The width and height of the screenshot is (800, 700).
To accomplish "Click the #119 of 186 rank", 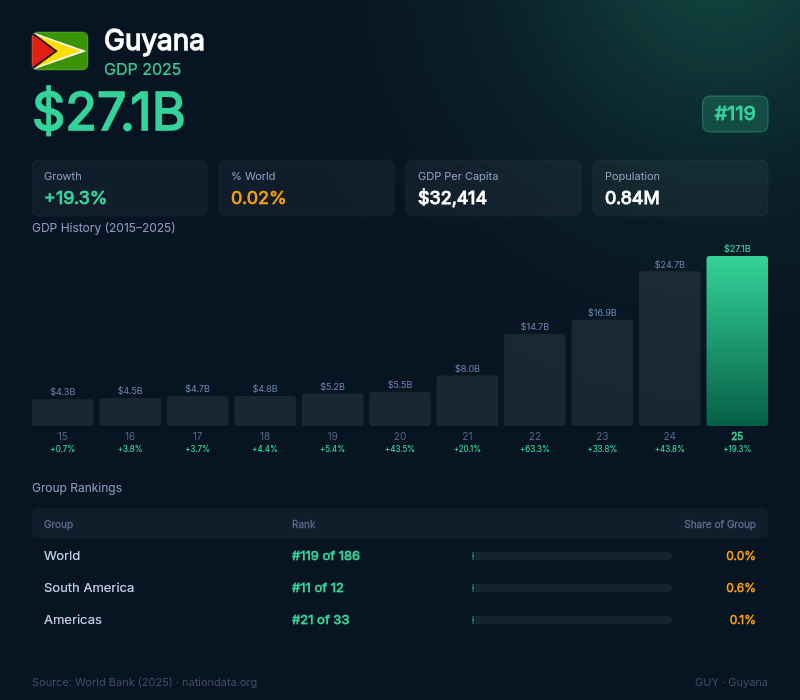I will [x=326, y=556].
